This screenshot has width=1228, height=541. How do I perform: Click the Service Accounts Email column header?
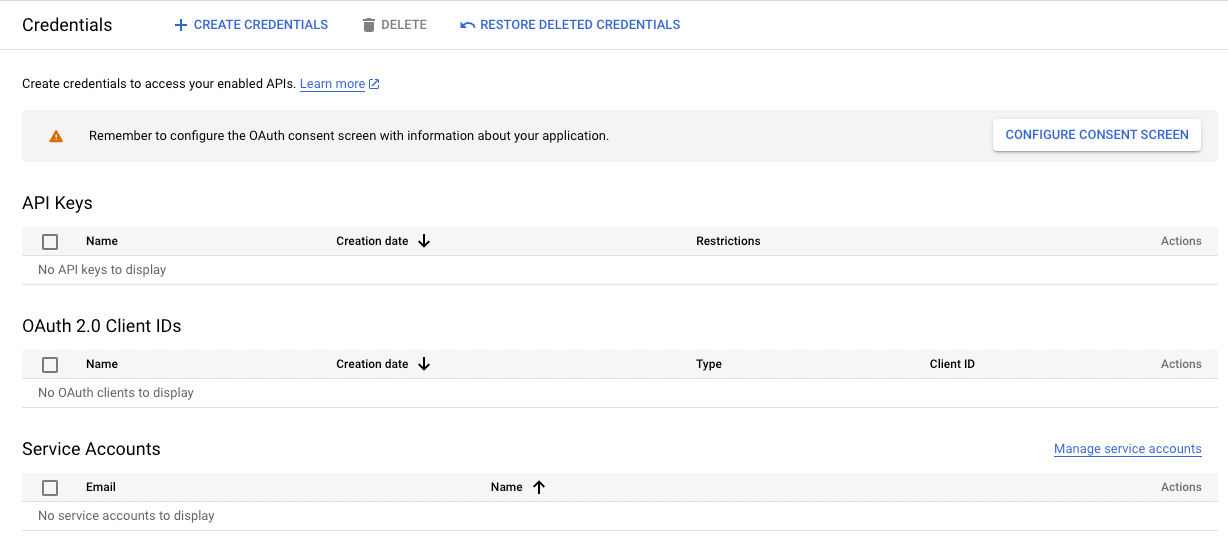pos(101,487)
